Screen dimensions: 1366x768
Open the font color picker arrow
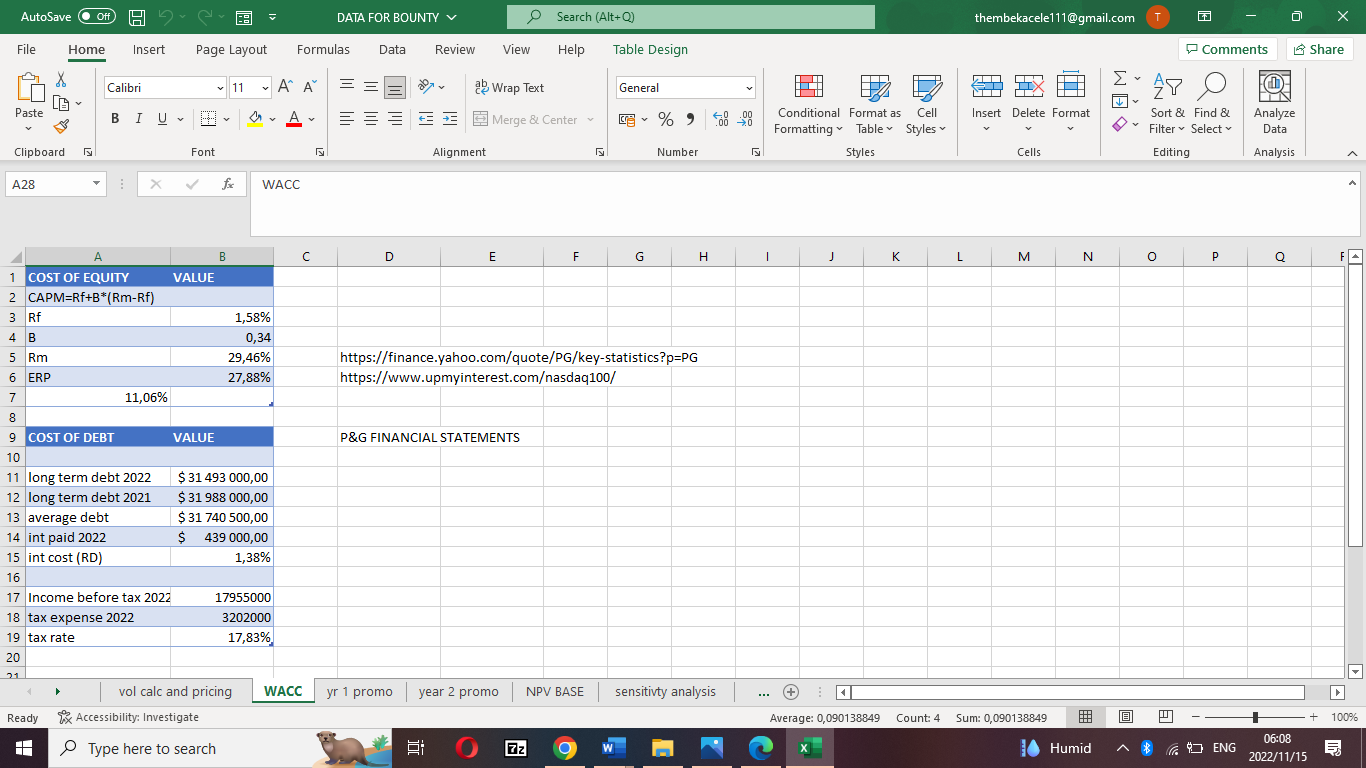click(x=312, y=120)
